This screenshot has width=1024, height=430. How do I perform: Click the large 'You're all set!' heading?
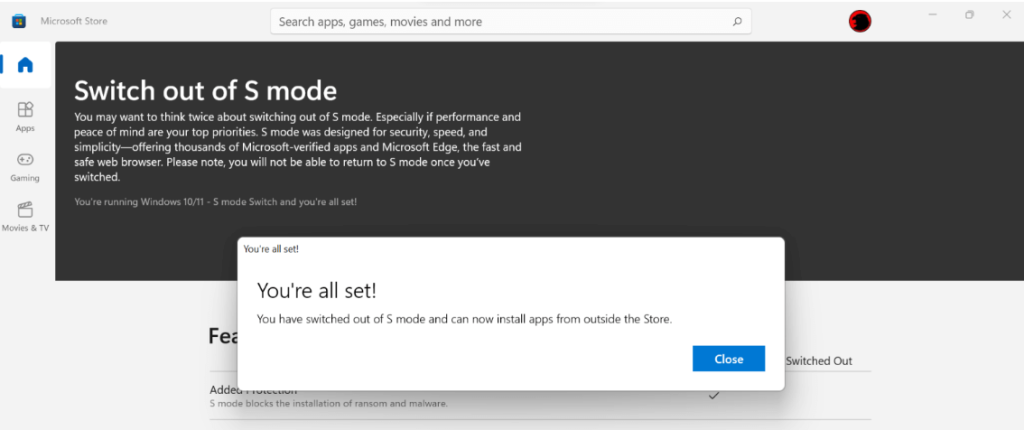click(x=317, y=291)
